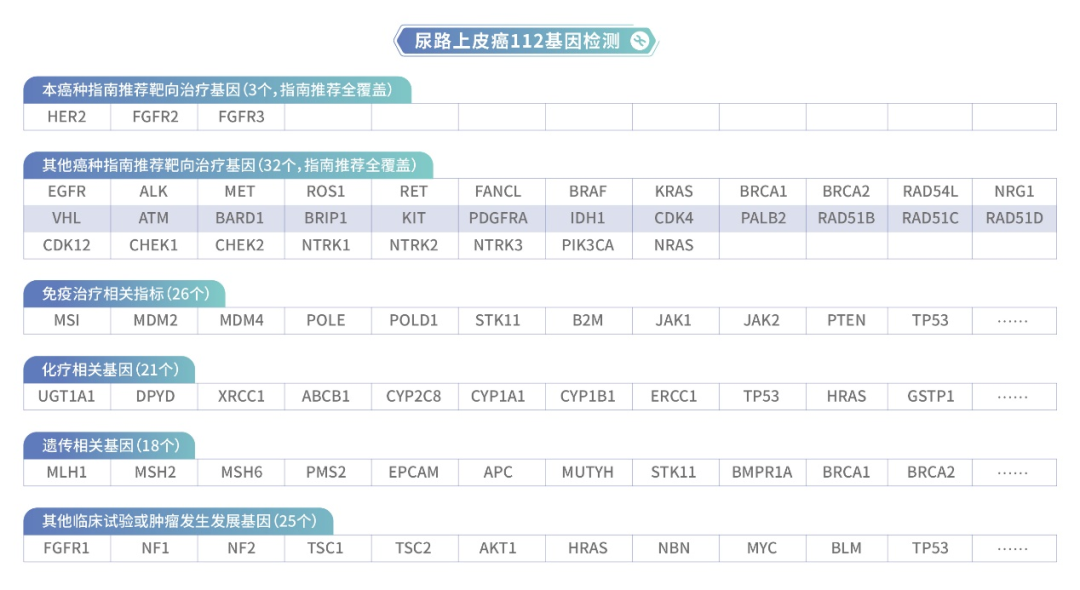The width and height of the screenshot is (1080, 590).
Task: Click the MDM4 cell
Action: 241,321
